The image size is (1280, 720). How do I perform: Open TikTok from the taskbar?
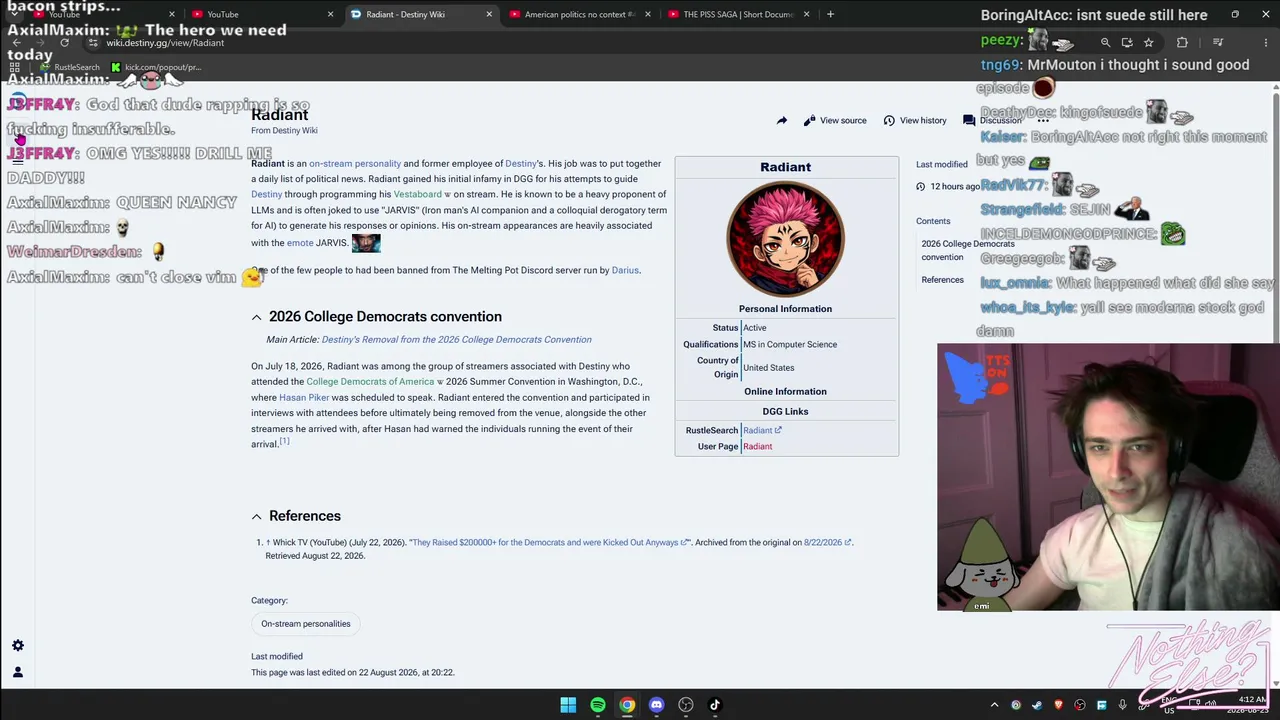tap(714, 705)
